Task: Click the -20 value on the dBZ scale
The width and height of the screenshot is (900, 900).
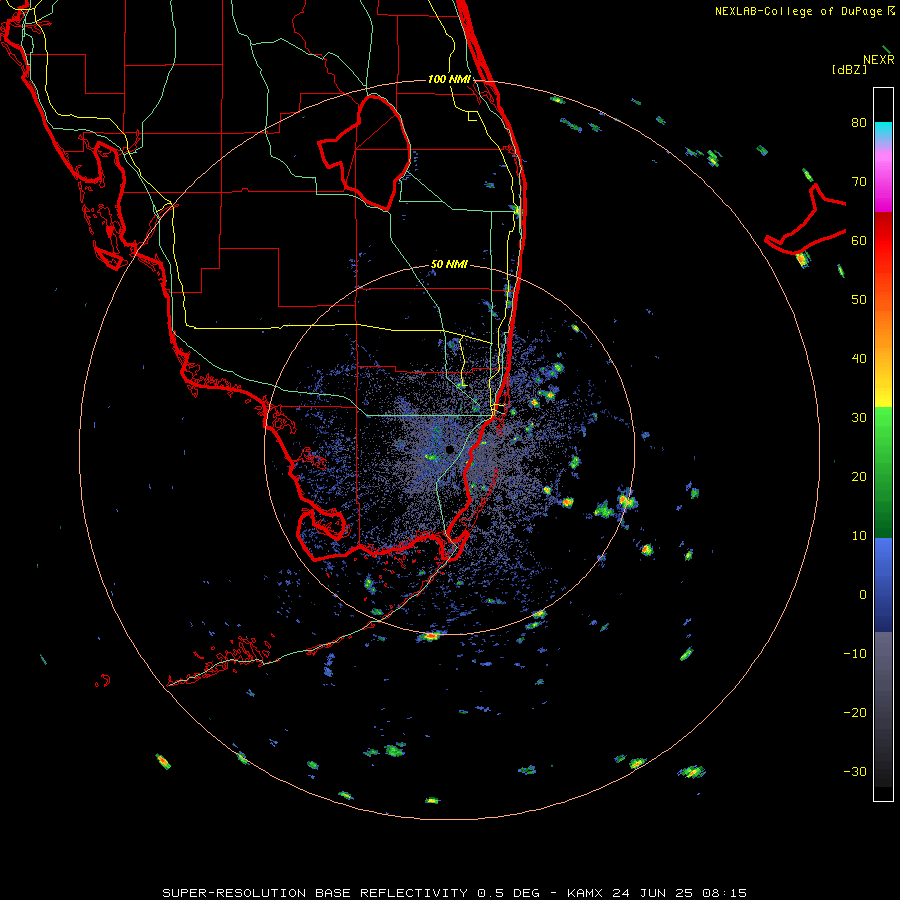Action: click(x=855, y=712)
